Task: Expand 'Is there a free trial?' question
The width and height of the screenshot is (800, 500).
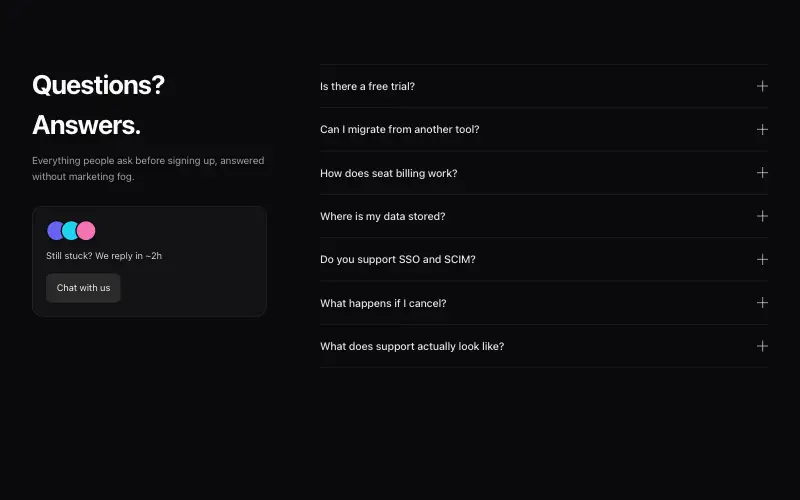Action: 544,86
